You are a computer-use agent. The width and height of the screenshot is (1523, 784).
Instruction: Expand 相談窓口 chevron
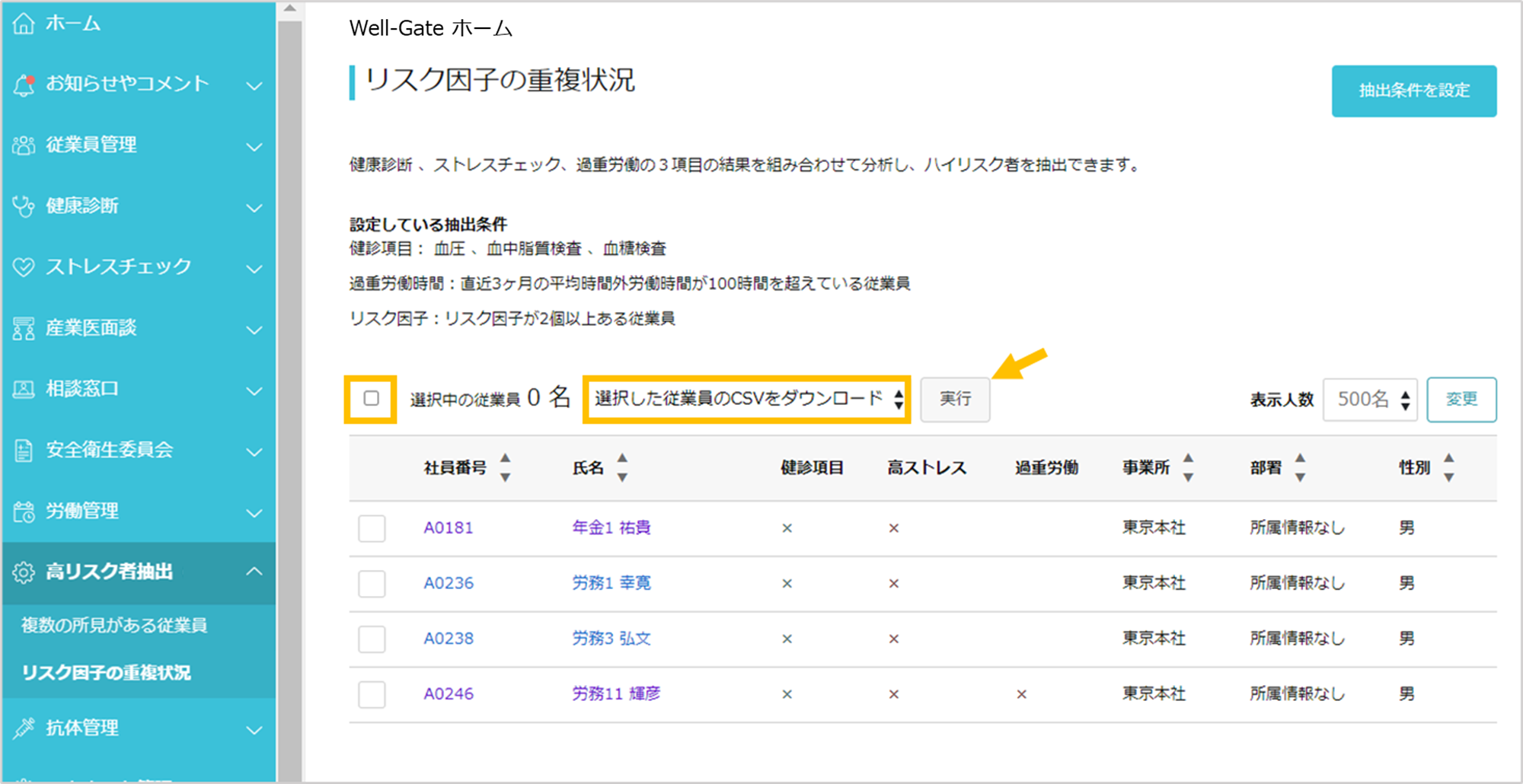click(x=255, y=391)
